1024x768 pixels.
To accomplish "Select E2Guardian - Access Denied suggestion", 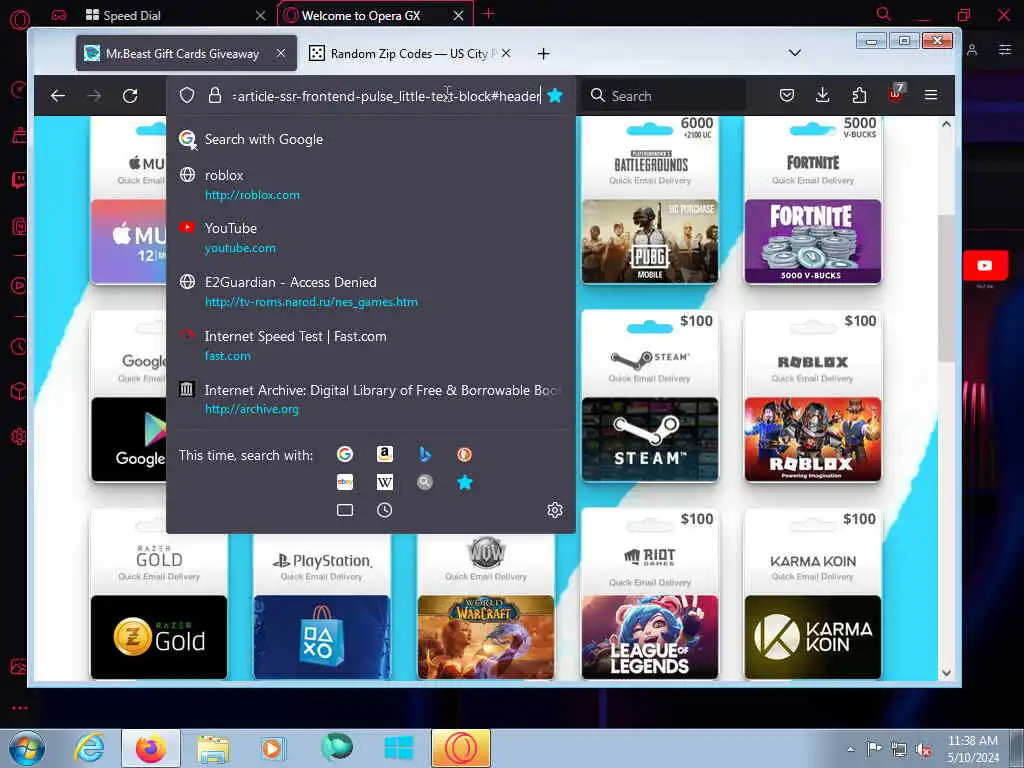I will point(370,291).
